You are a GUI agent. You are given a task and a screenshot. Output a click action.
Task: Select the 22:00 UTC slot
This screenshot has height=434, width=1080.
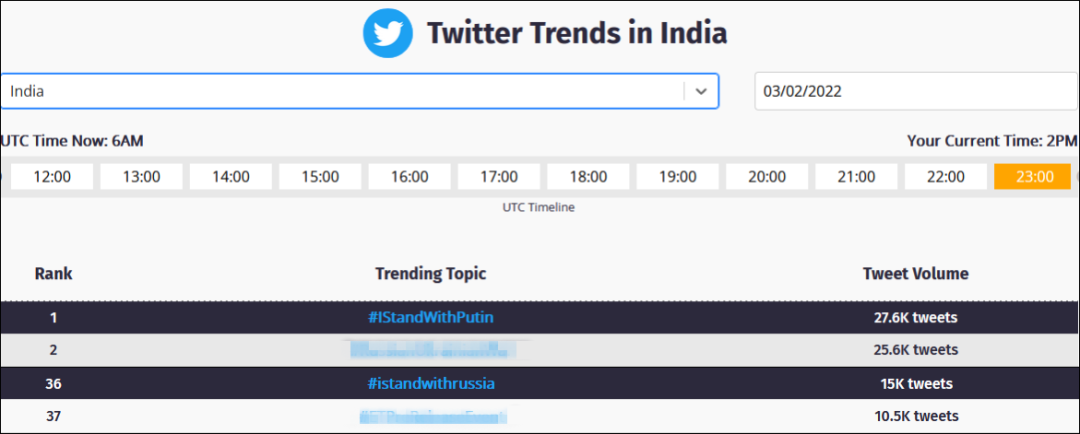click(946, 176)
